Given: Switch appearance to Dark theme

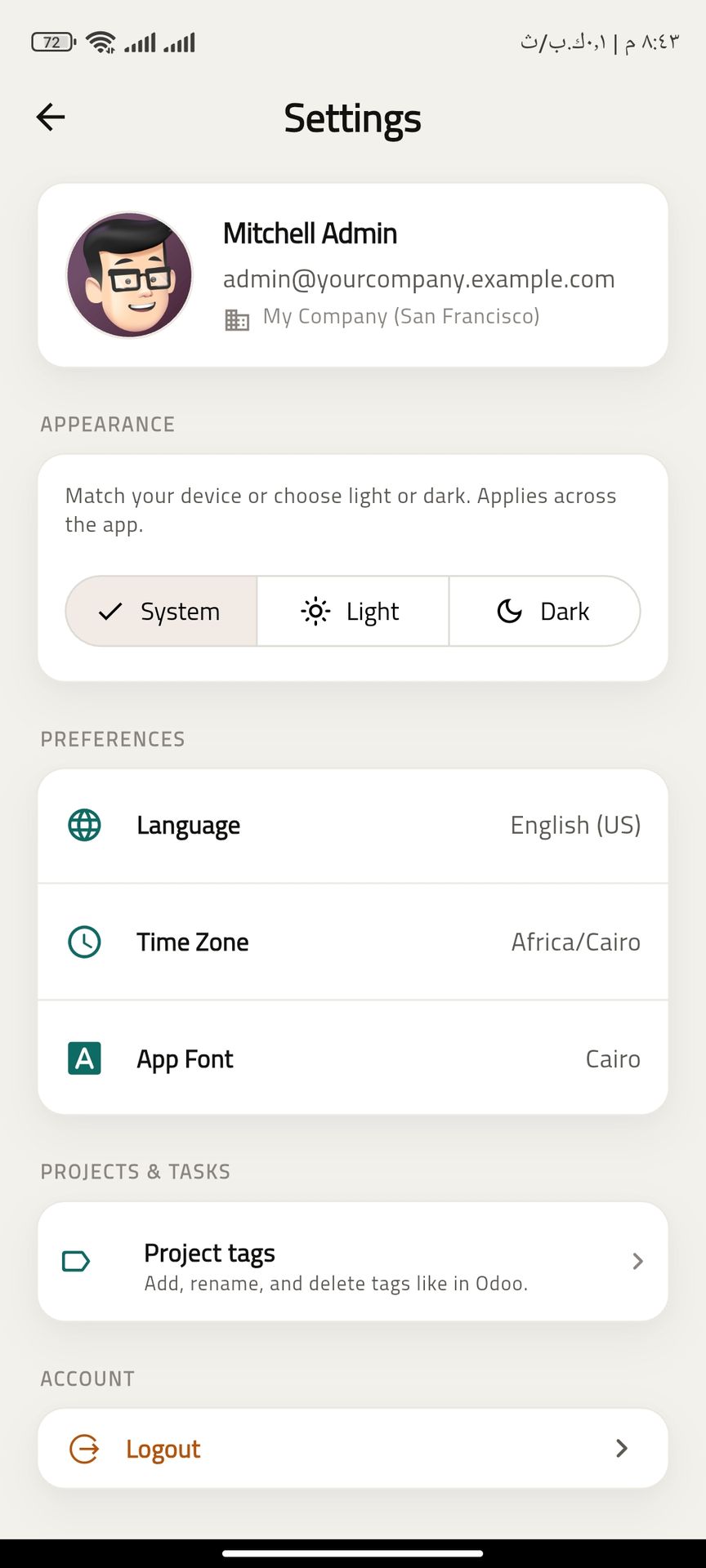Looking at the screenshot, I should point(544,611).
